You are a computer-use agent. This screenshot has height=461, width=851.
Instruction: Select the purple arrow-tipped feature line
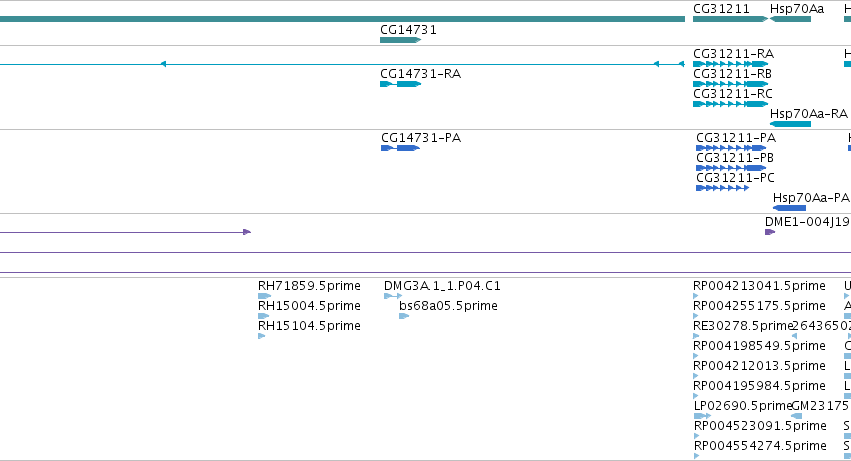click(125, 232)
